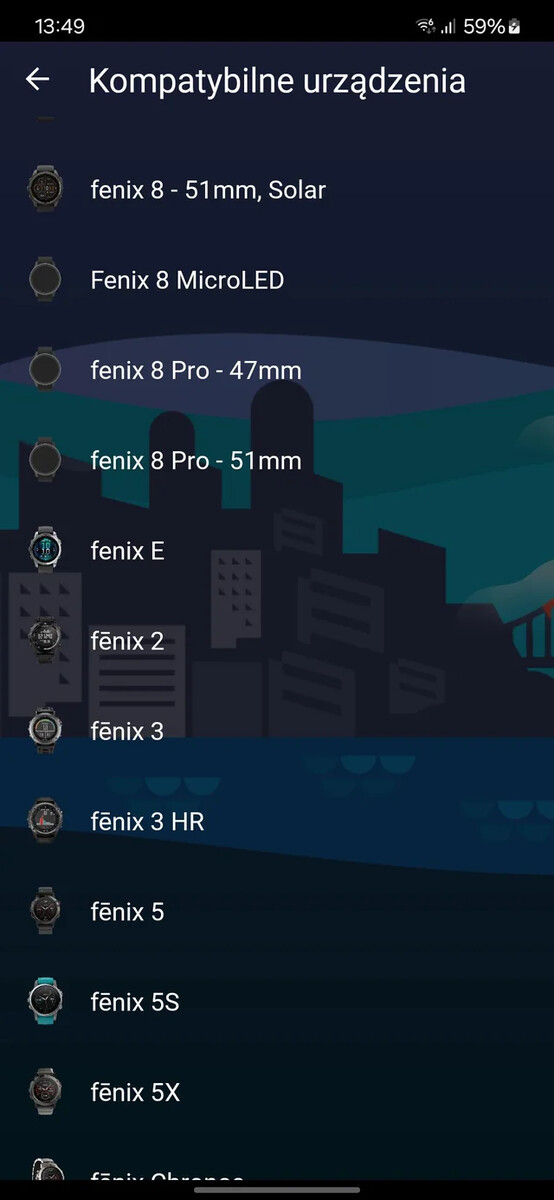Select fenix 8 - 51mm, Solar entry
Screen dimensions: 554x1200
tap(277, 189)
